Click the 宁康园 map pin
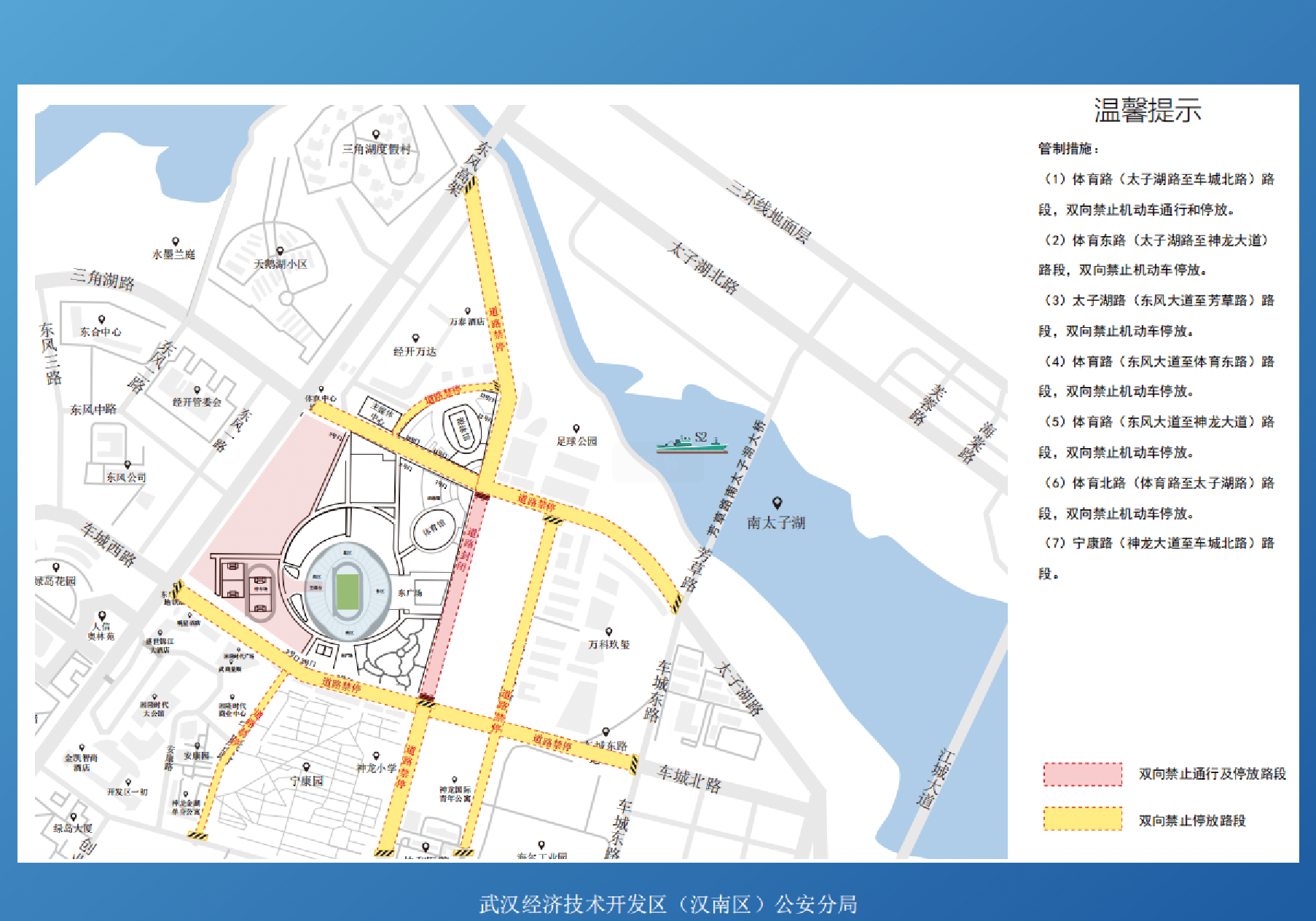Screen dimensions: 1316x921 (306, 768)
